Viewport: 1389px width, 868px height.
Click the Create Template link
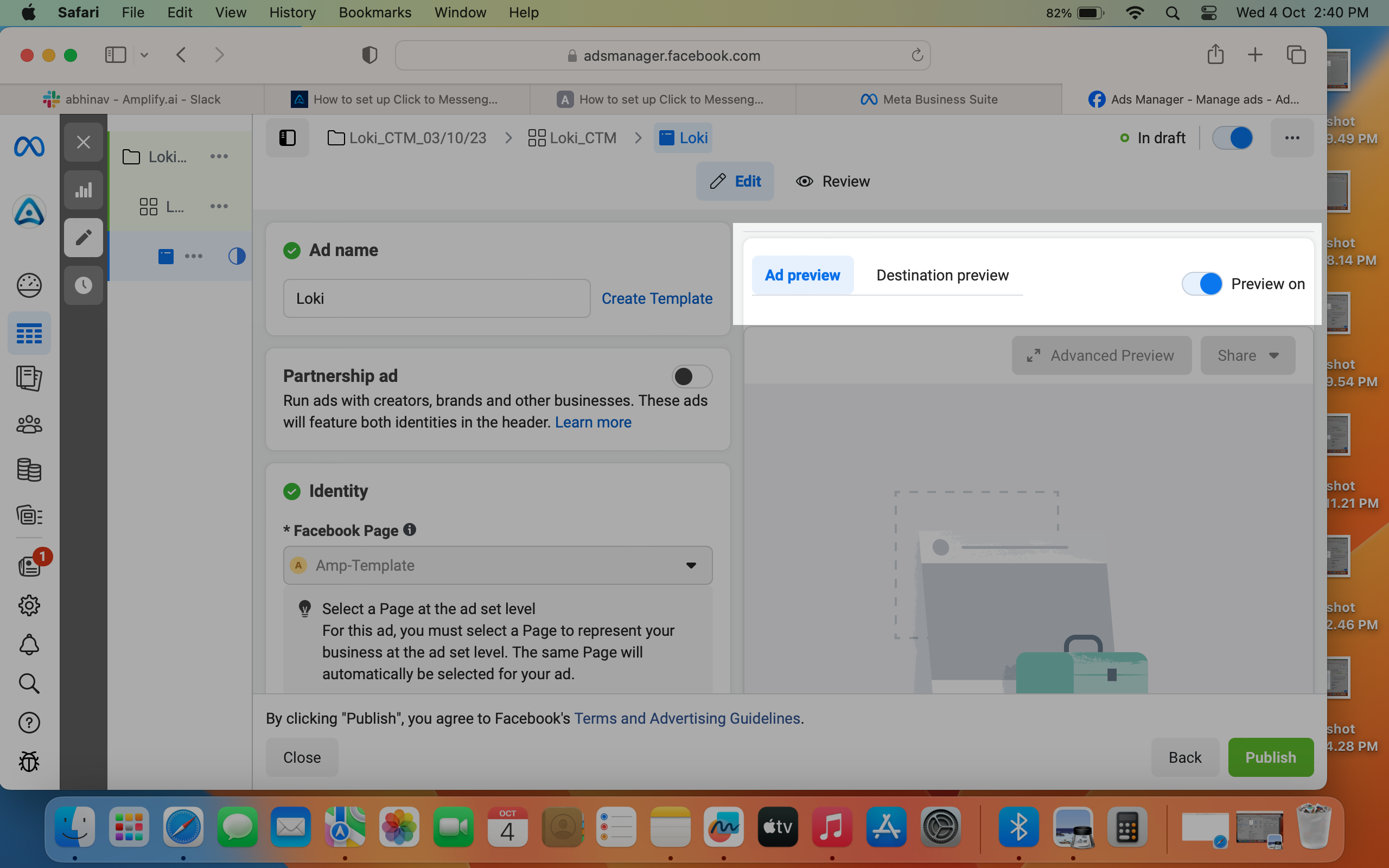point(657,298)
